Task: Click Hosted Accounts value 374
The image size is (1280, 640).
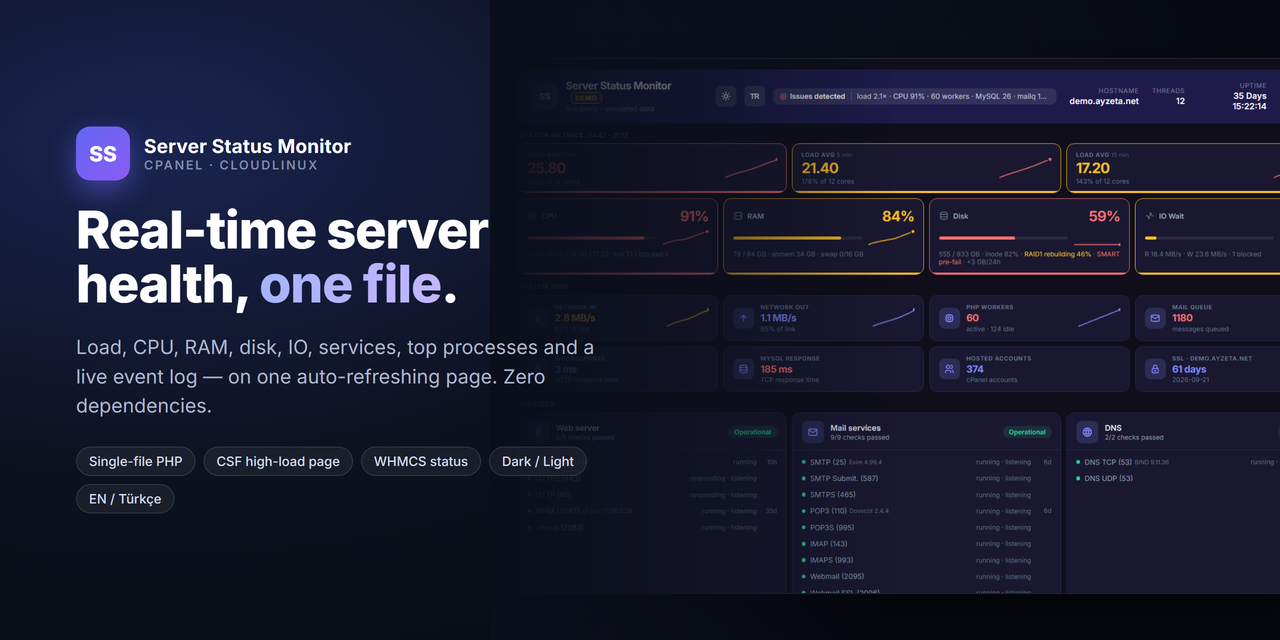Action: [975, 369]
